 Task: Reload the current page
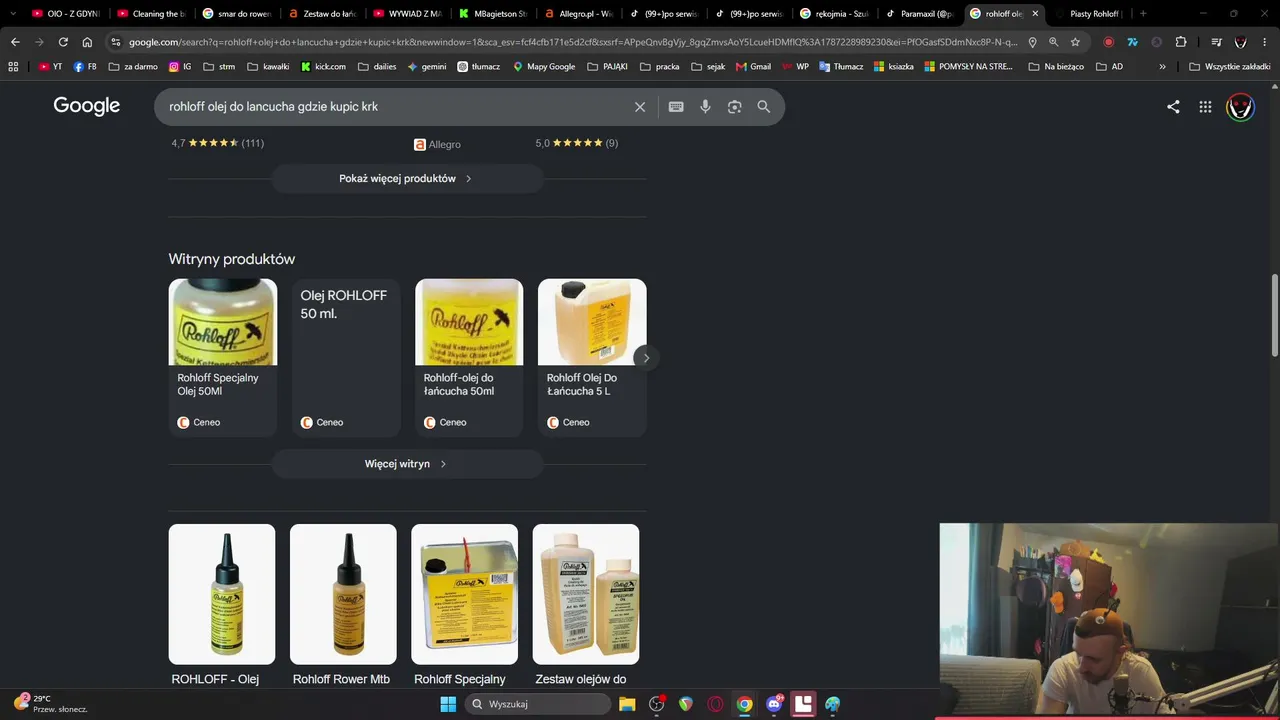63,42
